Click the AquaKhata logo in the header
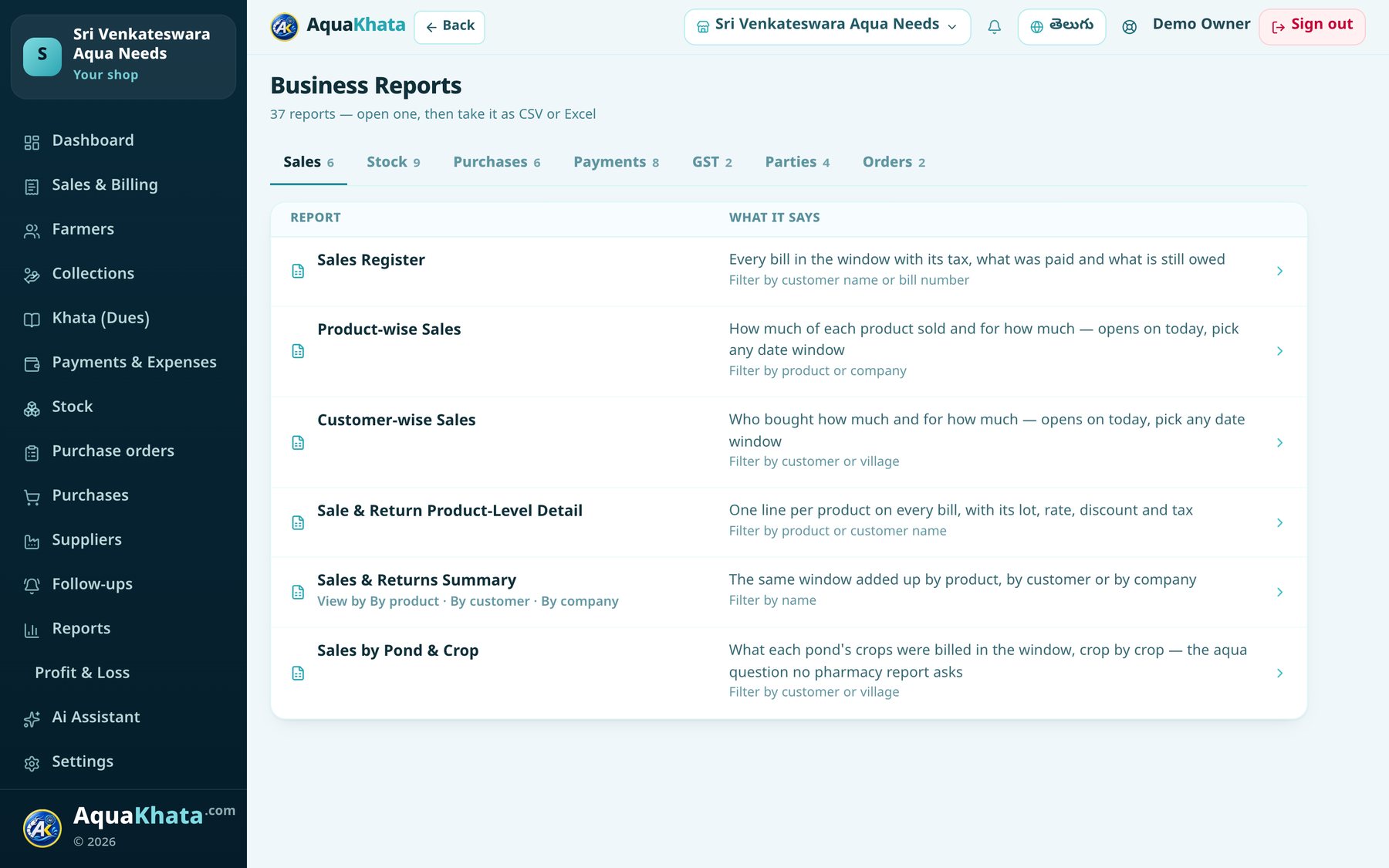 338,26
